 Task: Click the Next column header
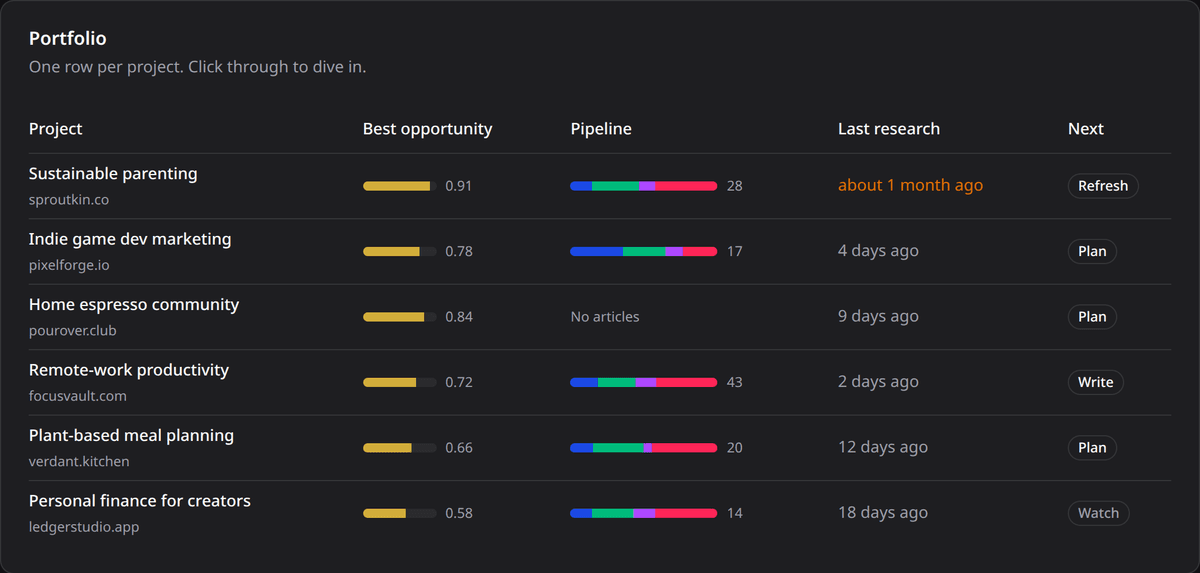[1086, 129]
